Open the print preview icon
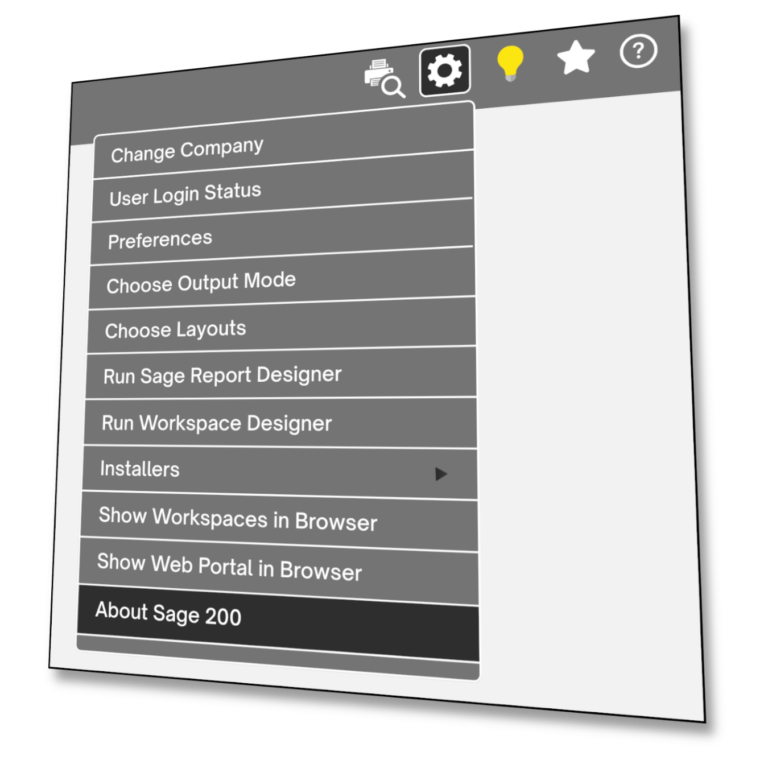 coord(384,79)
